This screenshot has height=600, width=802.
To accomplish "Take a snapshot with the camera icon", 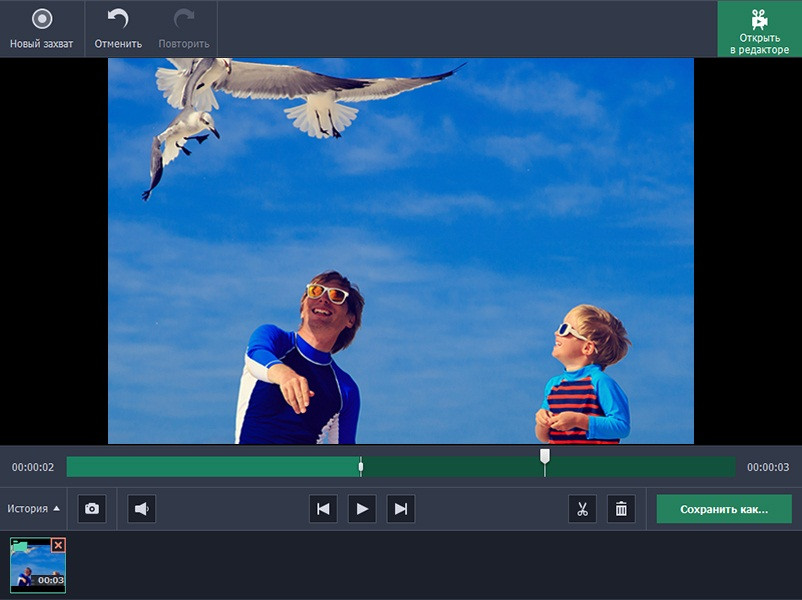I will pos(92,509).
